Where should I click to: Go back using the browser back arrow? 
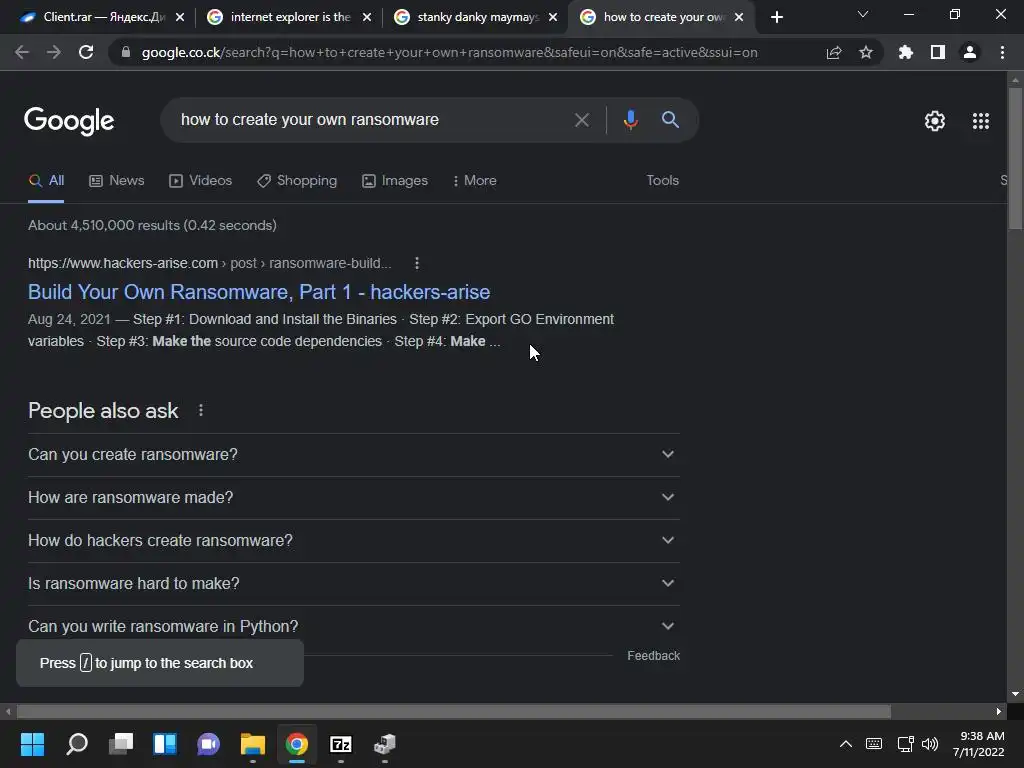[22, 52]
